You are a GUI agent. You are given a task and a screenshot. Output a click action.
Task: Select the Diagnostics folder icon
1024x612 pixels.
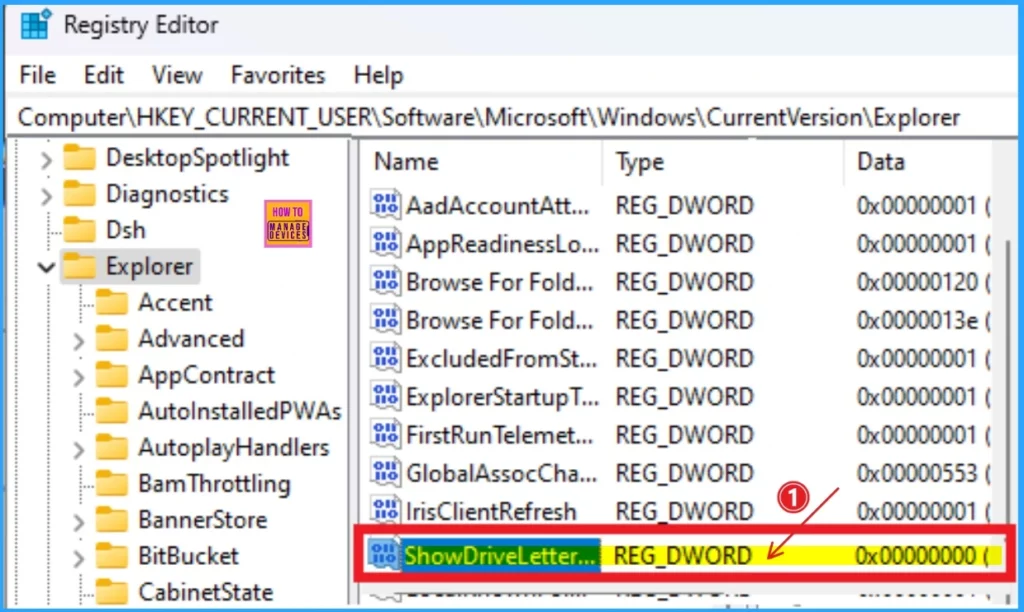point(80,193)
